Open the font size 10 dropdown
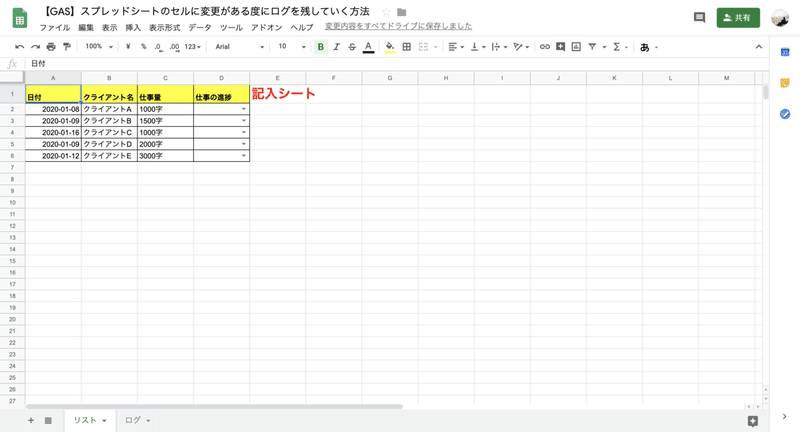The width and height of the screenshot is (800, 432). tap(291, 47)
